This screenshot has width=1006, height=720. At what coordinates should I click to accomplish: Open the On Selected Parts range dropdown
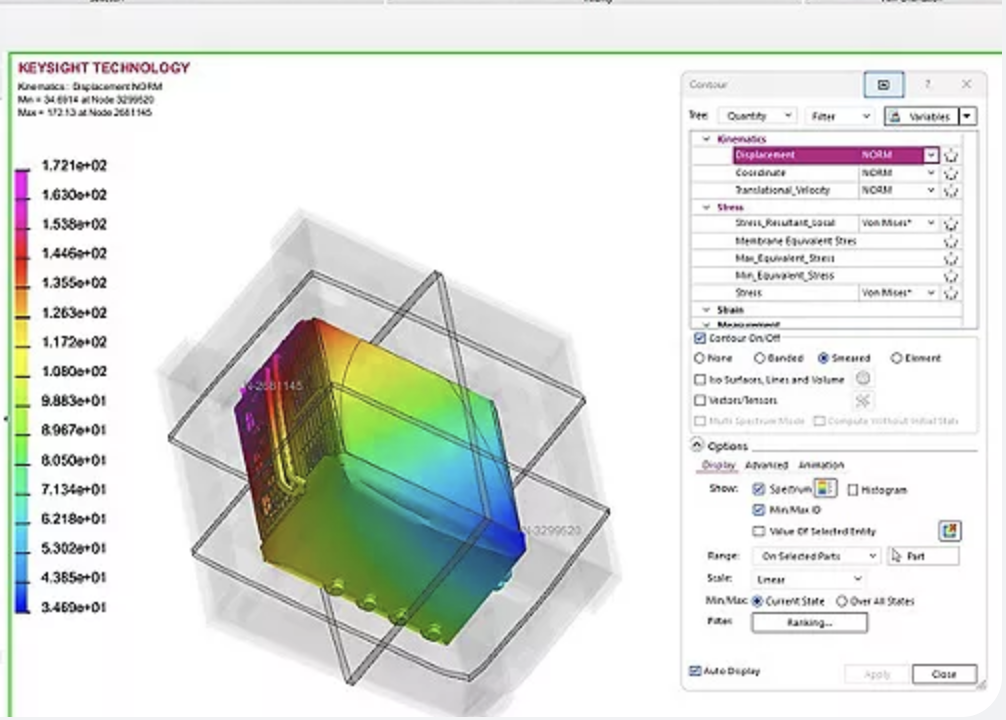point(817,556)
